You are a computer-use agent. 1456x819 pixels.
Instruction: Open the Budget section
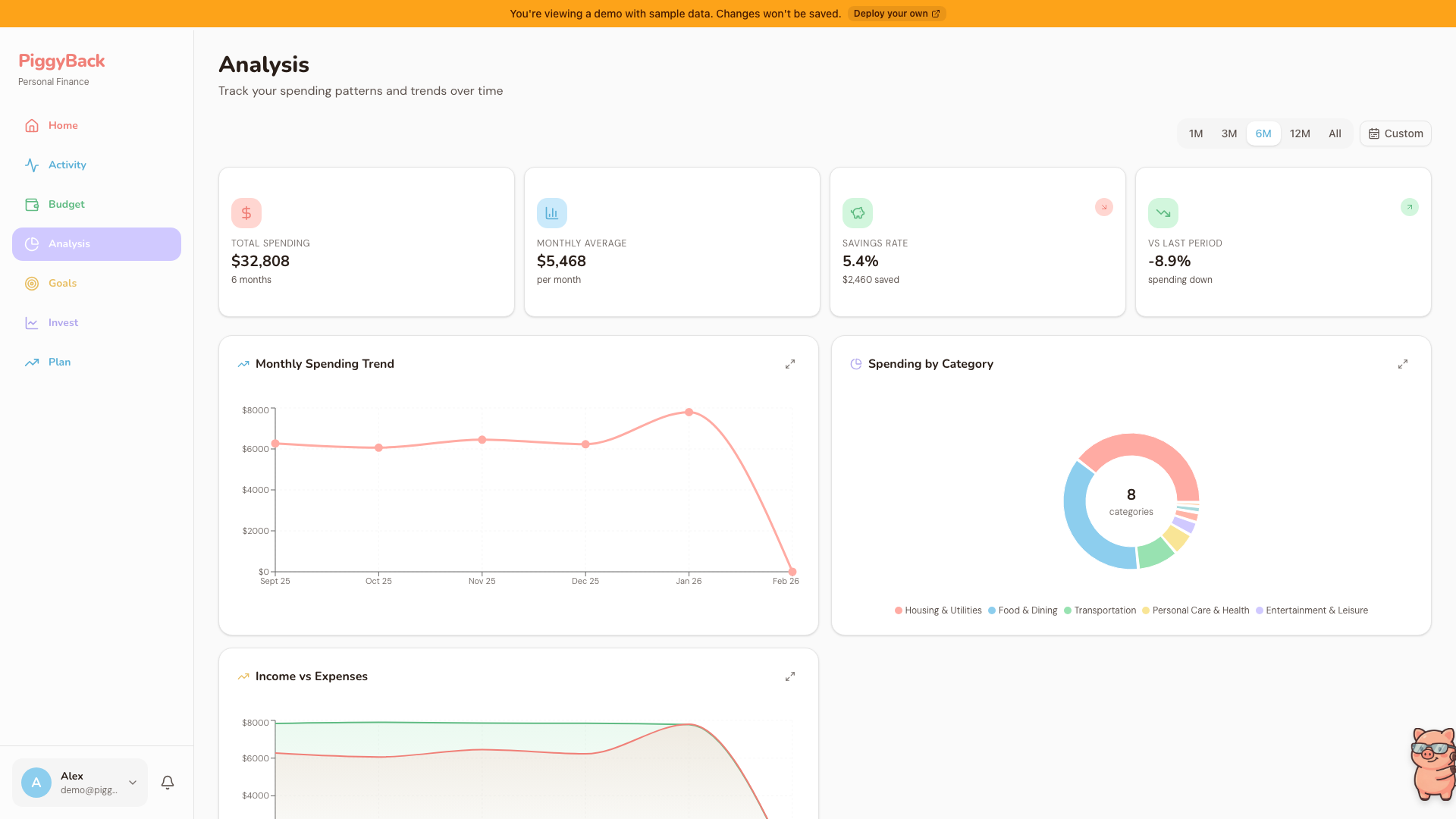(96, 205)
